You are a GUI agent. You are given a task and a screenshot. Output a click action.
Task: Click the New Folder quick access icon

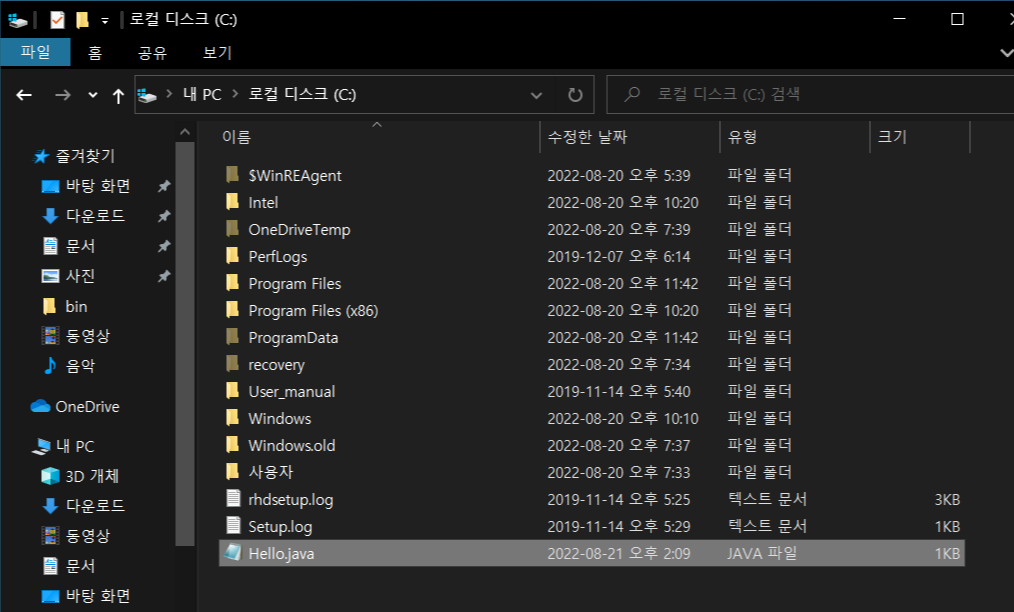coord(82,20)
